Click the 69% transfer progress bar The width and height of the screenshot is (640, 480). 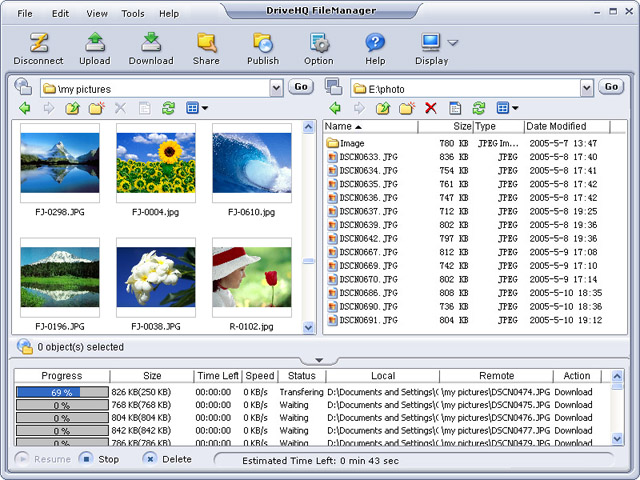[x=61, y=392]
